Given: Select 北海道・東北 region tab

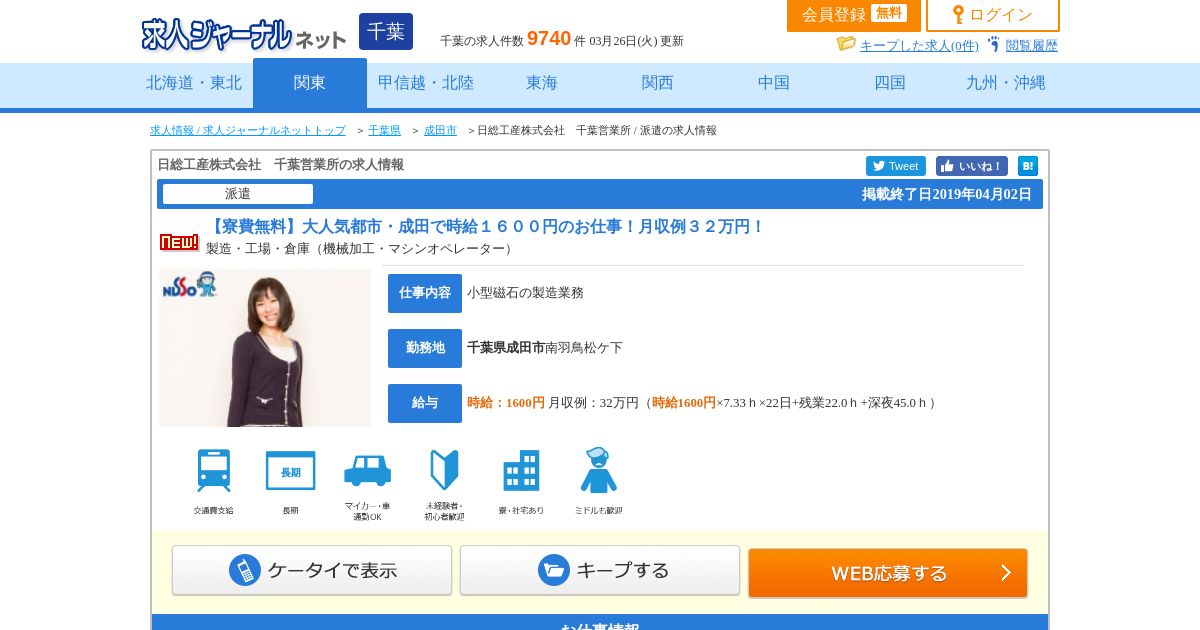Looking at the screenshot, I should coord(194,83).
